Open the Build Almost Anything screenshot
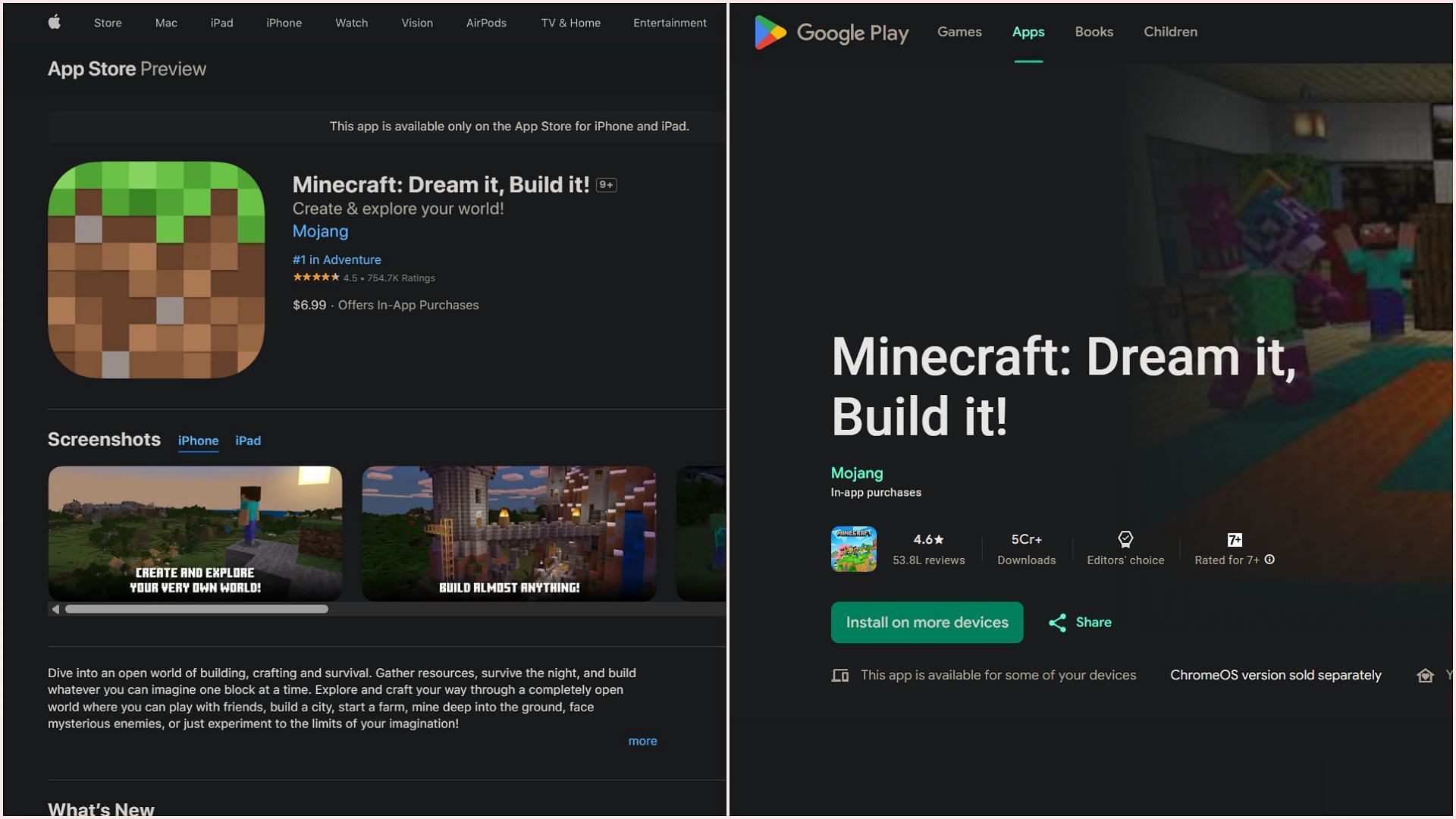This screenshot has height=819, width=1456. pyautogui.click(x=509, y=533)
